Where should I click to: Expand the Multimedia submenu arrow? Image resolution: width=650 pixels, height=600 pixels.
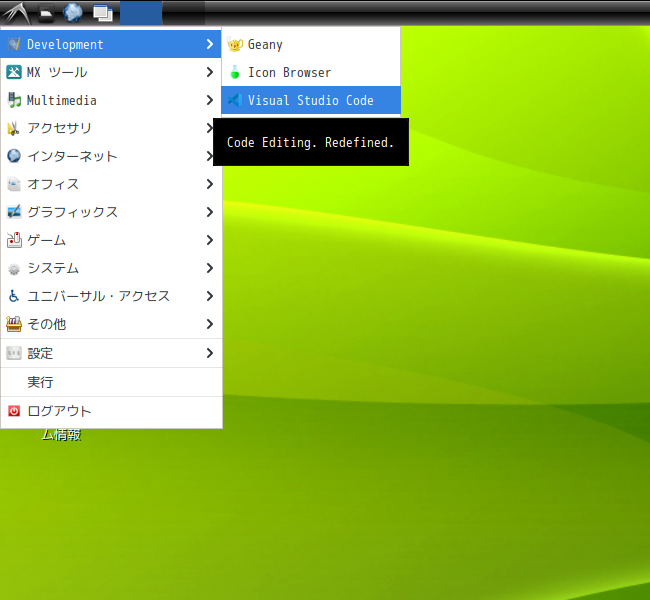[210, 100]
